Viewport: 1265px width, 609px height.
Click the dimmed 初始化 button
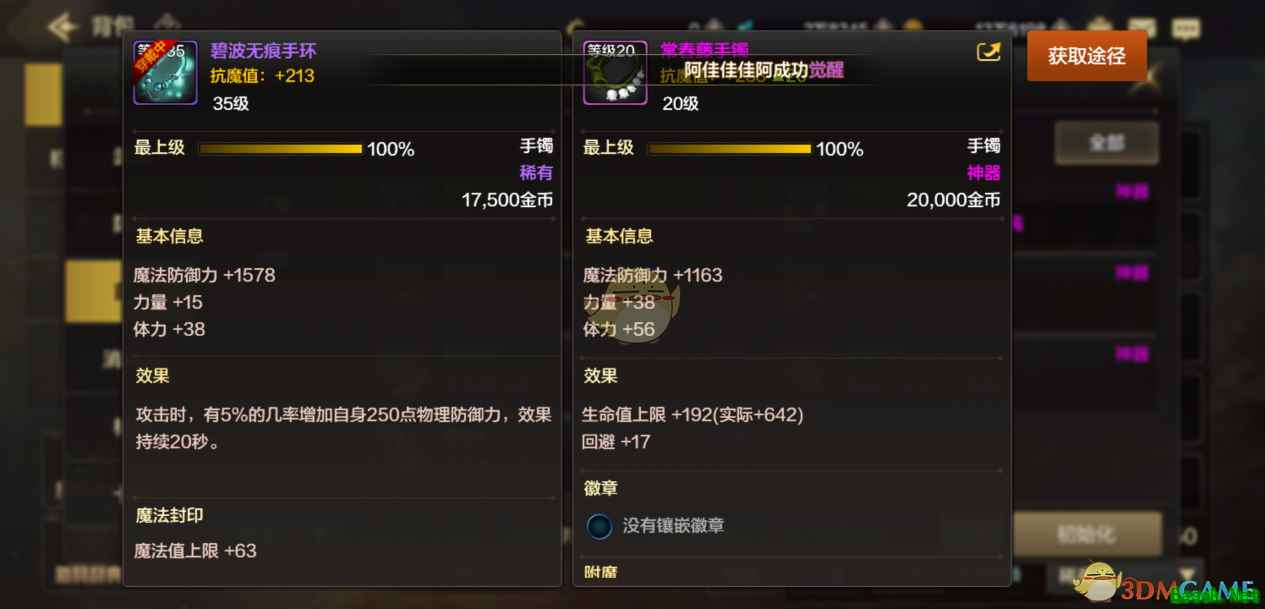pyautogui.click(x=1088, y=534)
